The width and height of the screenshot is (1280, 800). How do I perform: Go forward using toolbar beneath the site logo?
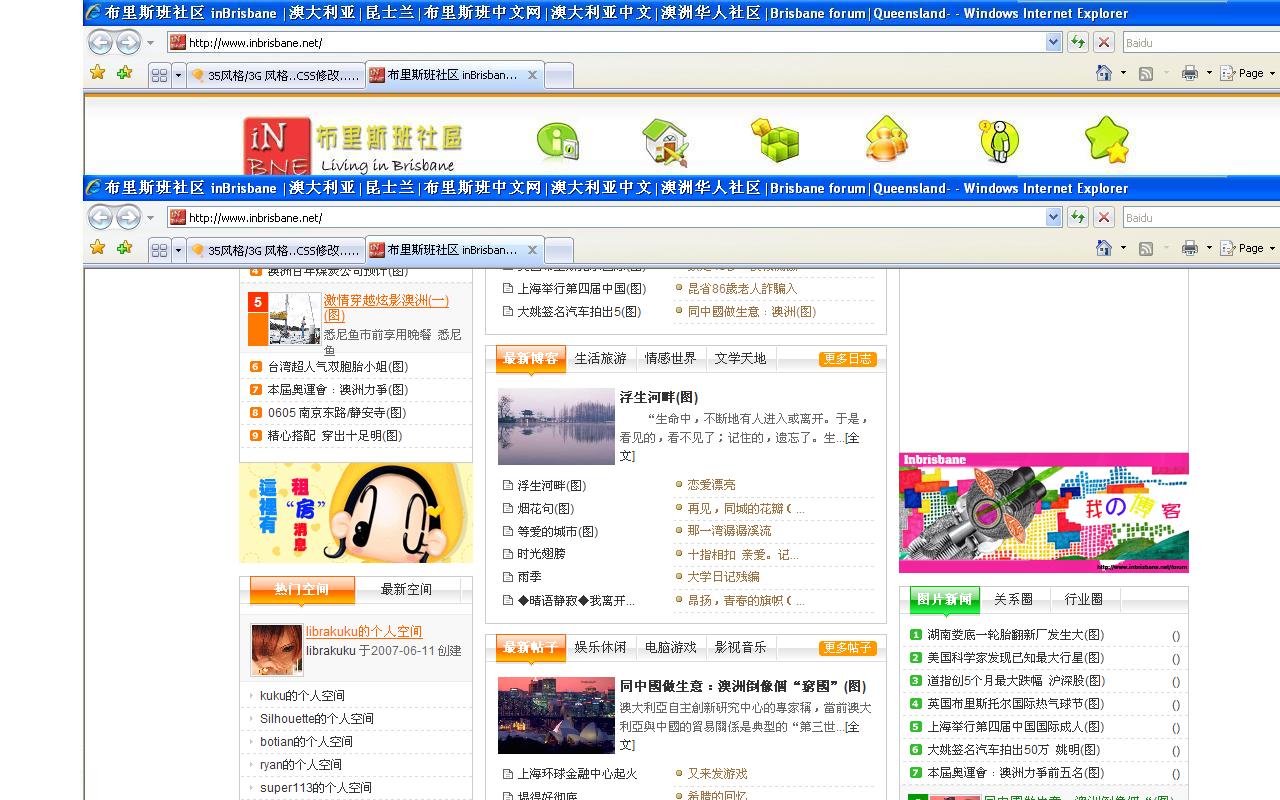[128, 217]
